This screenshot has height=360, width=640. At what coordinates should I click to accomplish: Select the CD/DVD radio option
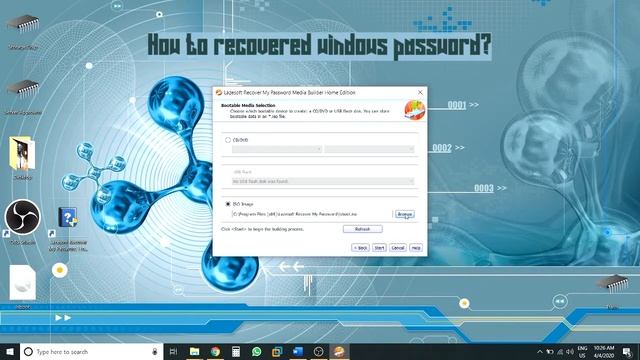[228, 140]
